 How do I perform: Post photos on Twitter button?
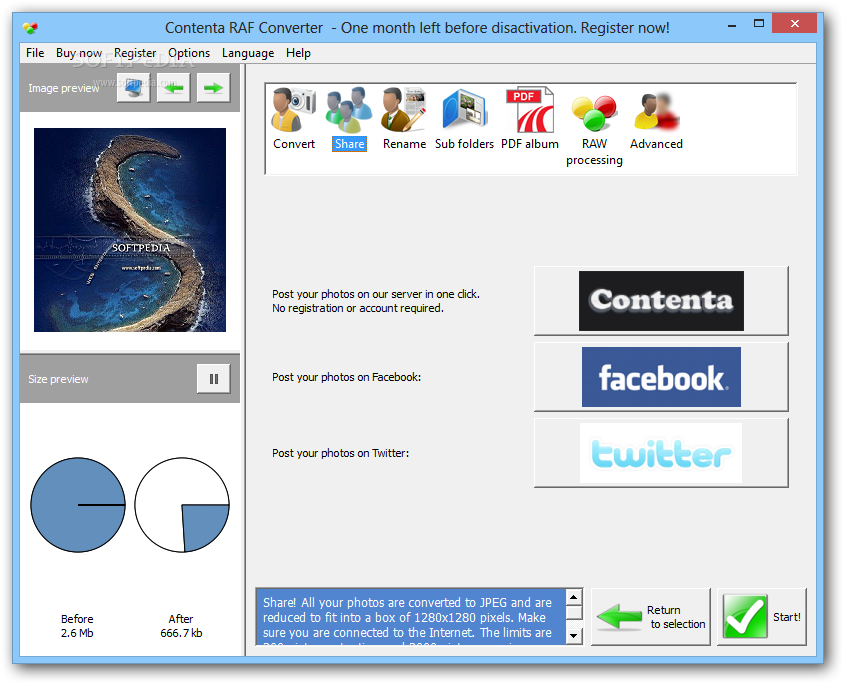click(x=661, y=453)
